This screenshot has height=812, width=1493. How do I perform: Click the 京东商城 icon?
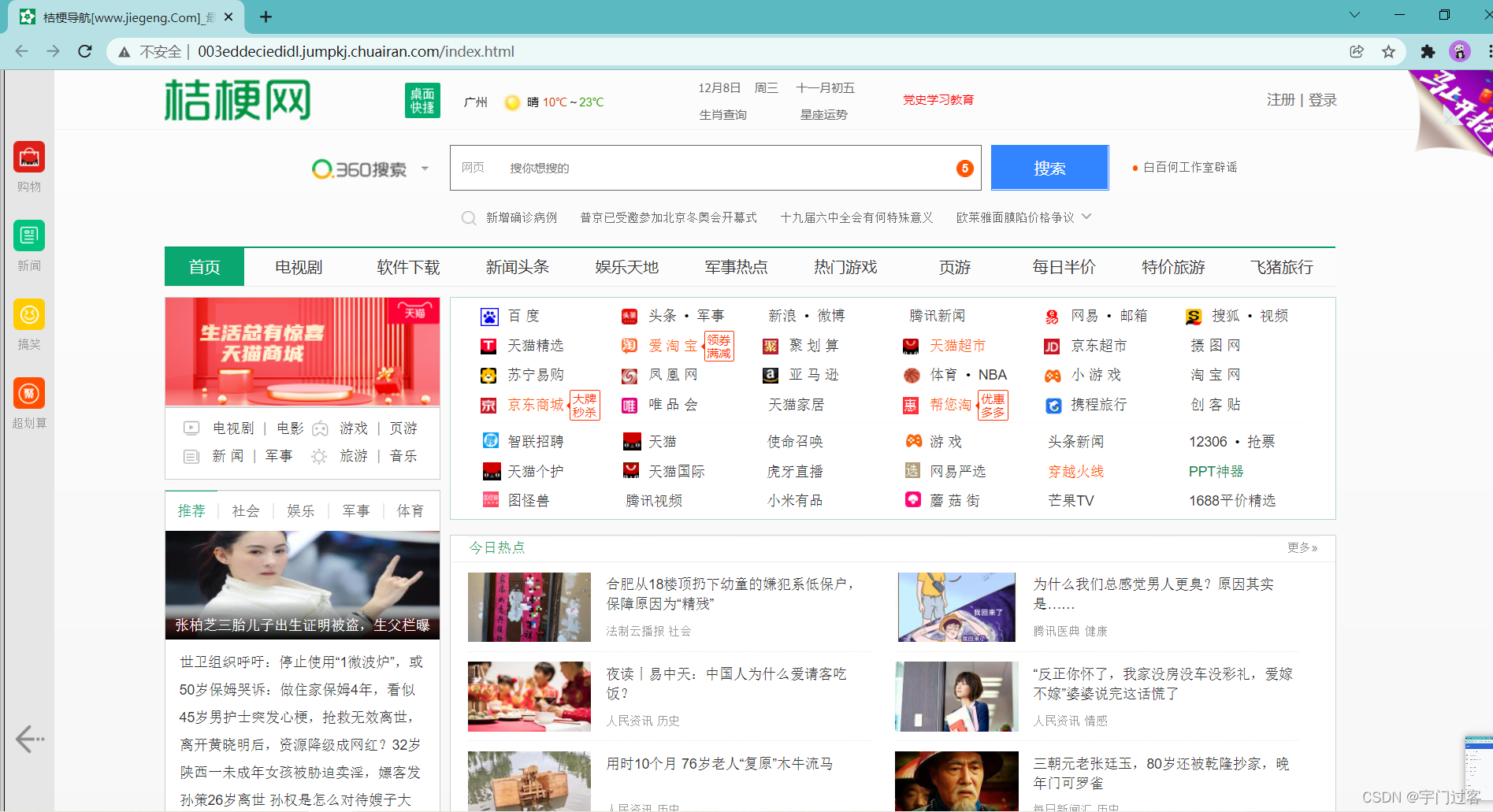pyautogui.click(x=489, y=406)
